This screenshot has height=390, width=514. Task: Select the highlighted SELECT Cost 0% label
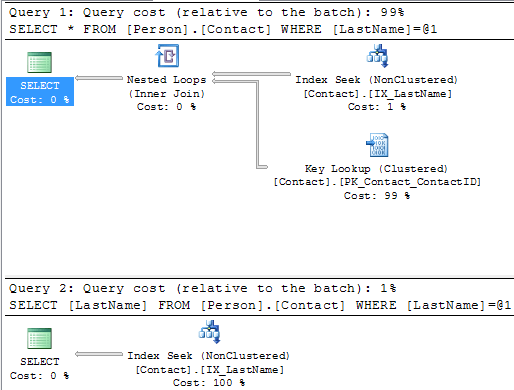coord(40,92)
